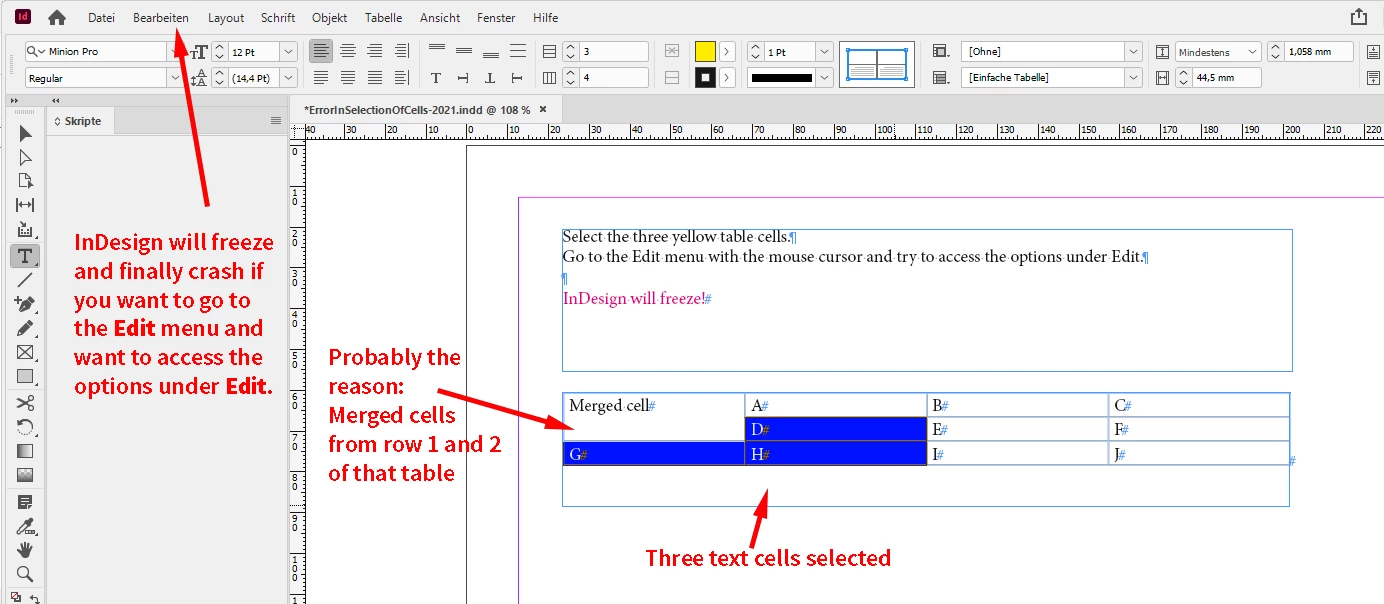
Task: Click the merge cells icon
Action: click(672, 51)
